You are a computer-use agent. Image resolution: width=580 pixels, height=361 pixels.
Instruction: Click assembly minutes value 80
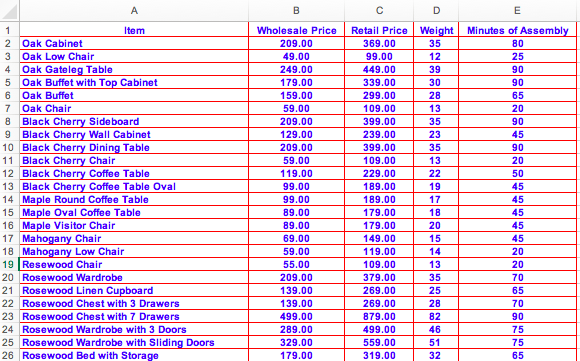point(517,43)
